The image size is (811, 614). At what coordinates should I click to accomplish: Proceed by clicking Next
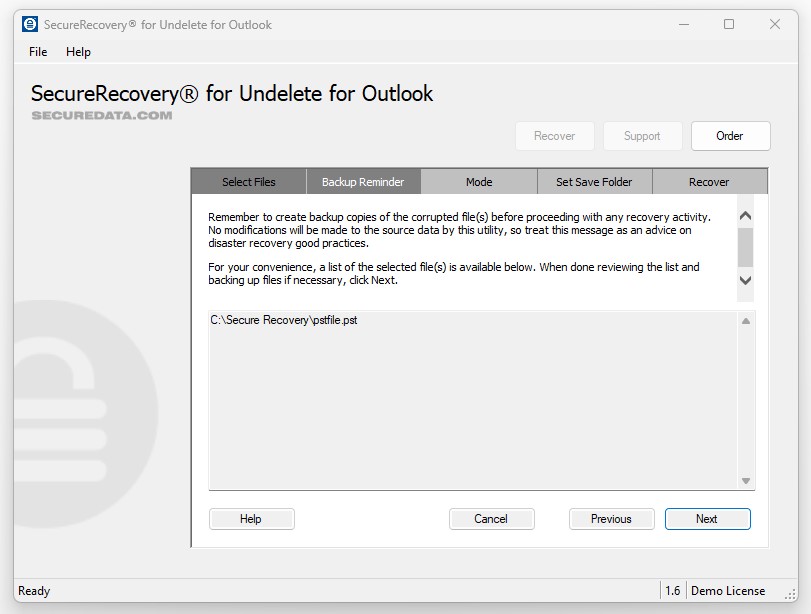point(707,519)
